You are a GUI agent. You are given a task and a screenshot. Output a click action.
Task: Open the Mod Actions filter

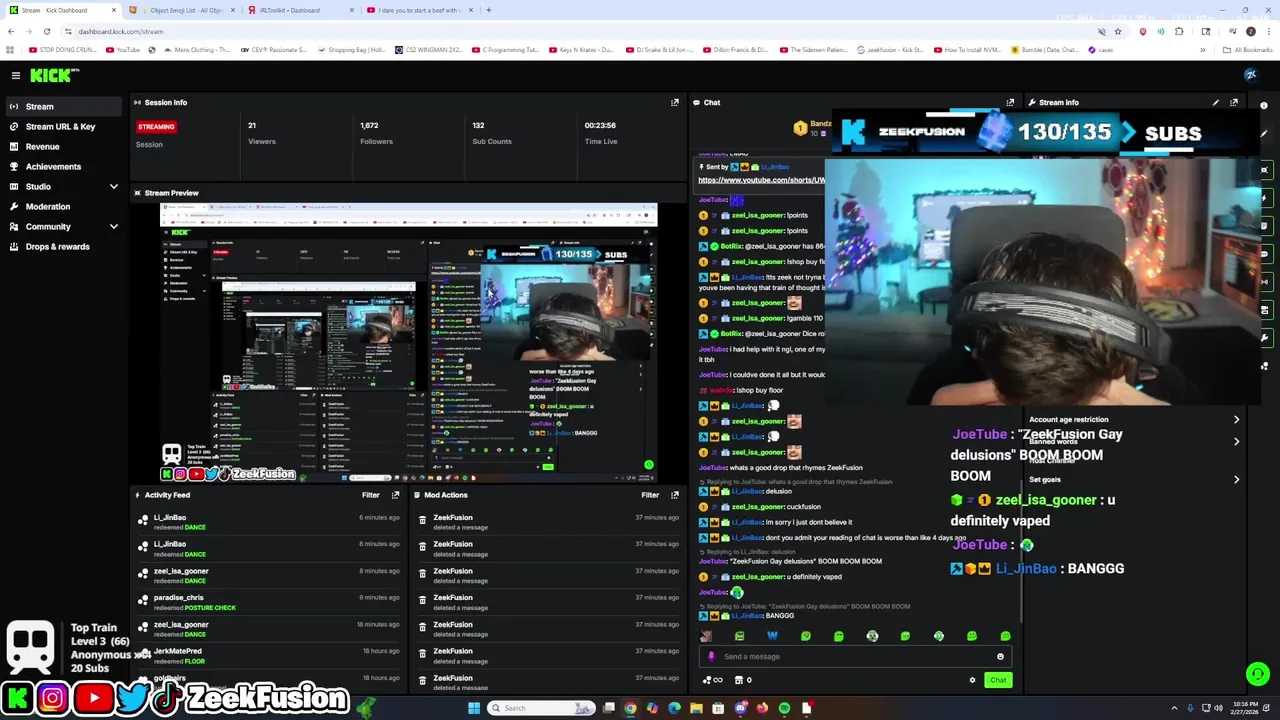[650, 495]
